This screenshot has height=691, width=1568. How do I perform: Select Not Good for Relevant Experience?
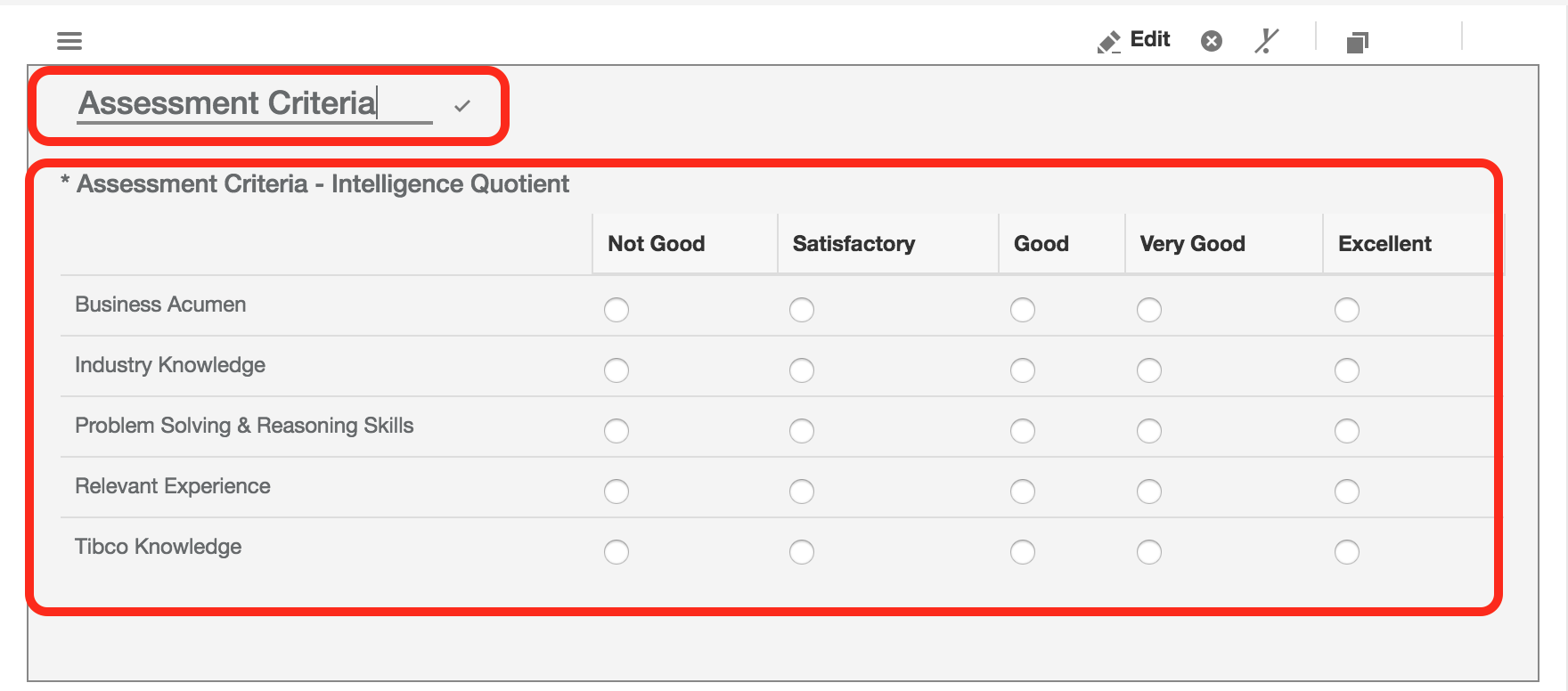(x=617, y=492)
